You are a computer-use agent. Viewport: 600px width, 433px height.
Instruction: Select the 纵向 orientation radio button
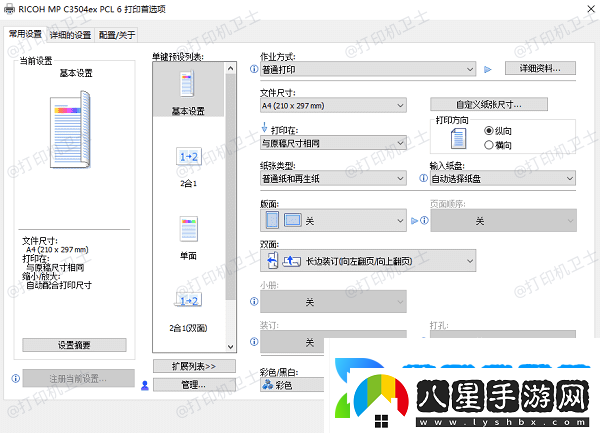click(x=489, y=131)
